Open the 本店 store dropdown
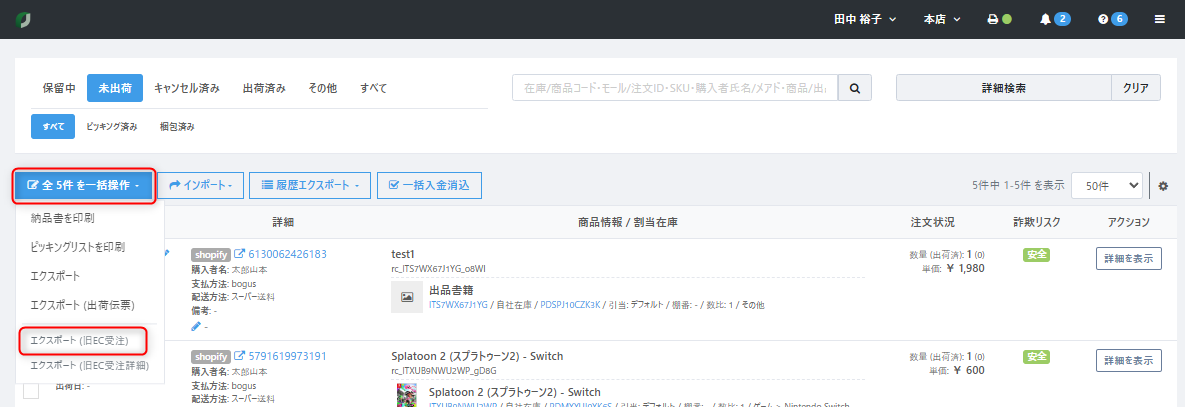 (x=942, y=20)
